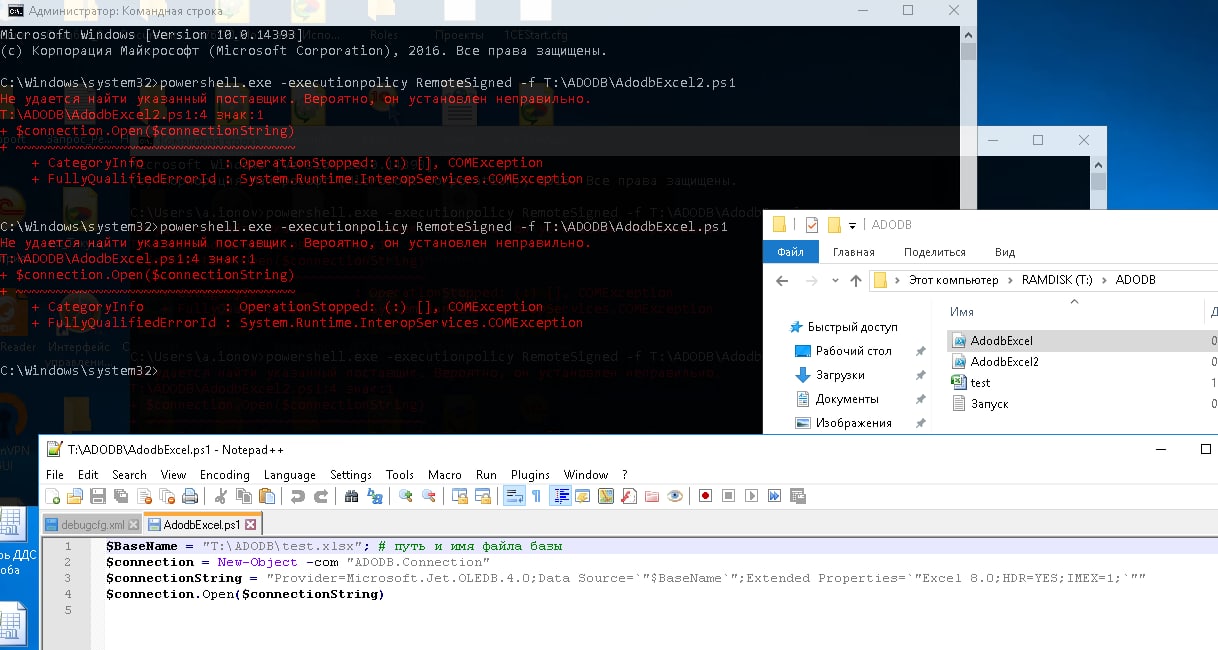Toggle synchronize vertical scrolling icon
Image resolution: width=1218 pixels, height=650 pixels.
point(460,496)
